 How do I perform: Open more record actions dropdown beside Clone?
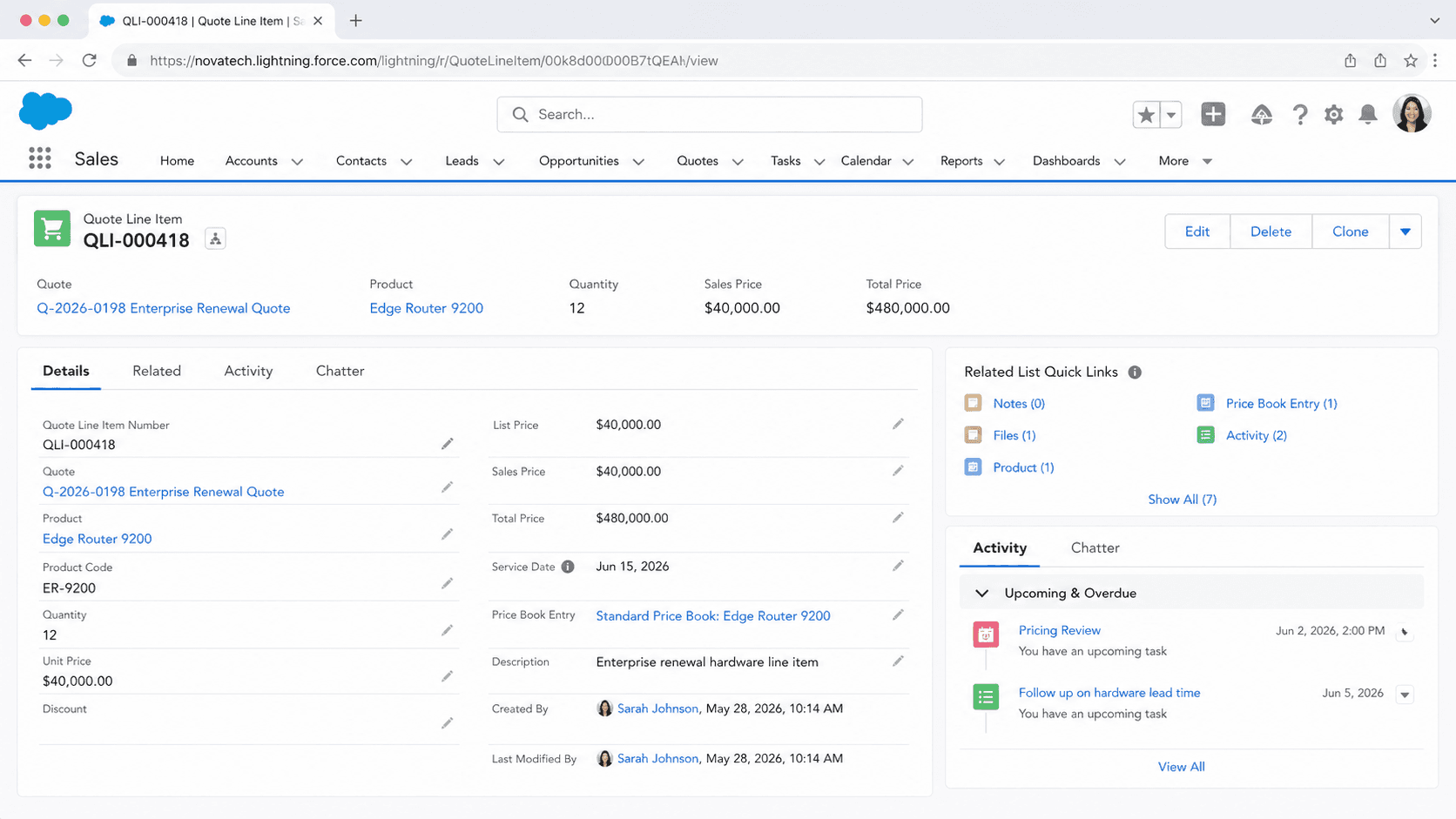point(1405,232)
